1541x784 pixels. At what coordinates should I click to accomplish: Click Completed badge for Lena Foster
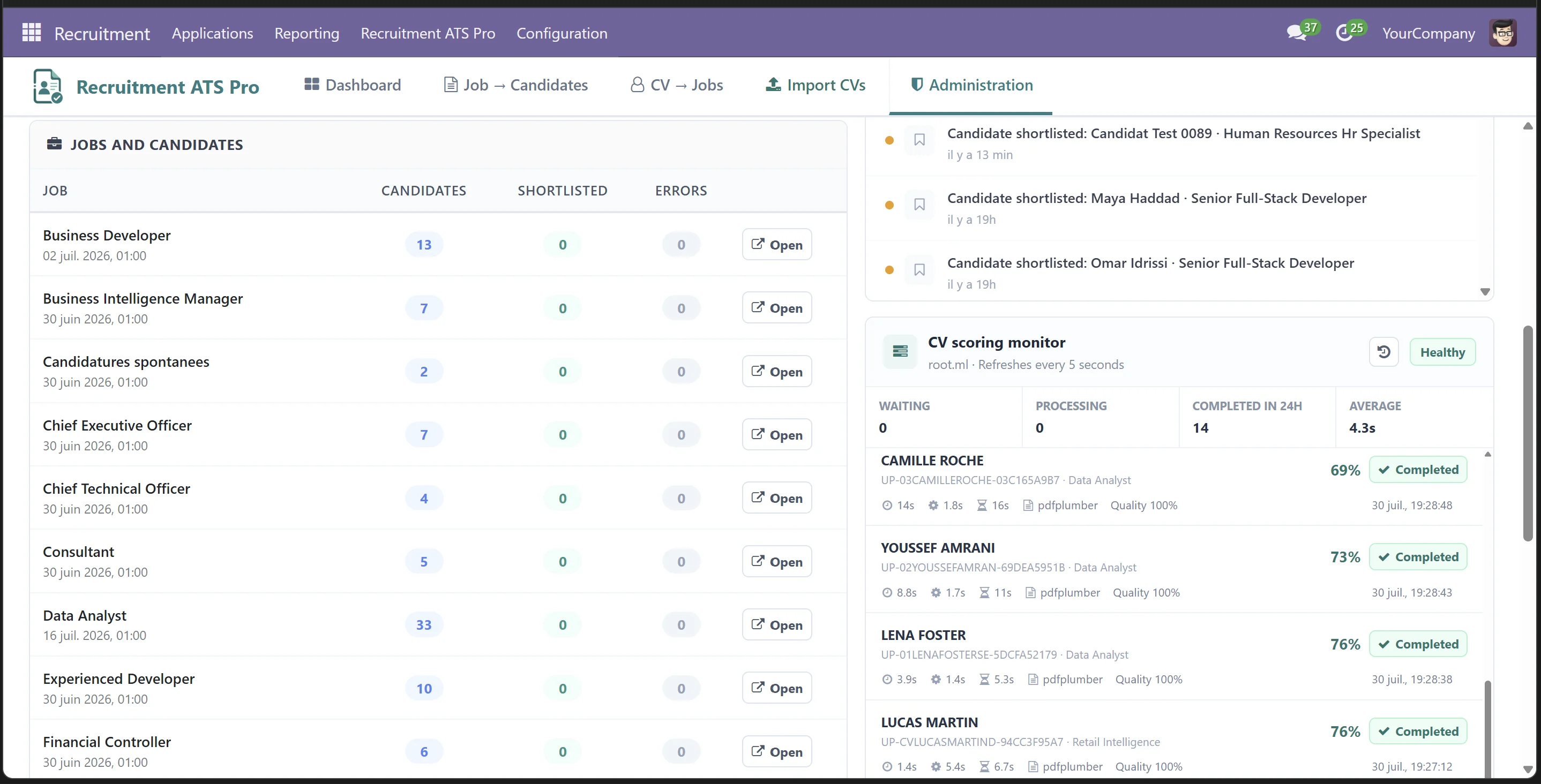click(x=1418, y=645)
